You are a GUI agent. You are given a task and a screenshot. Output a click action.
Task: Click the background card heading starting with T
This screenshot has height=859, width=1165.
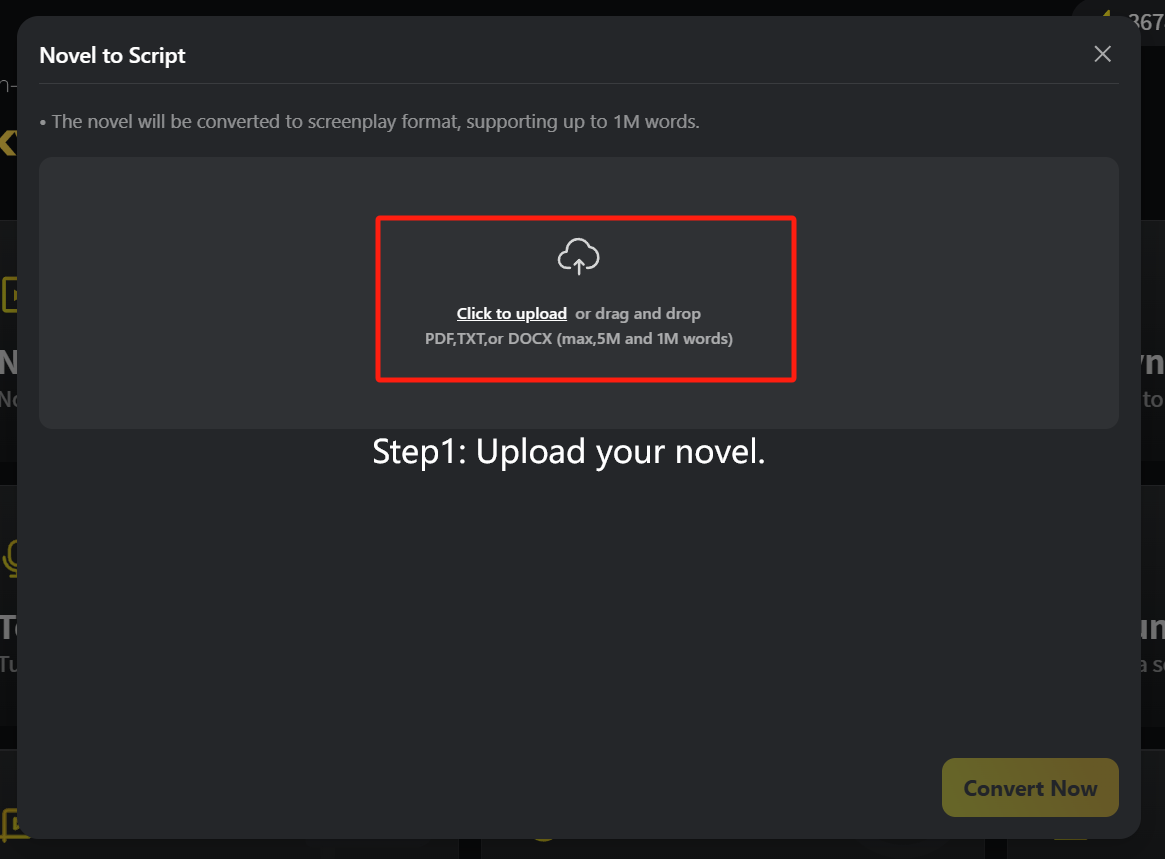[8, 628]
